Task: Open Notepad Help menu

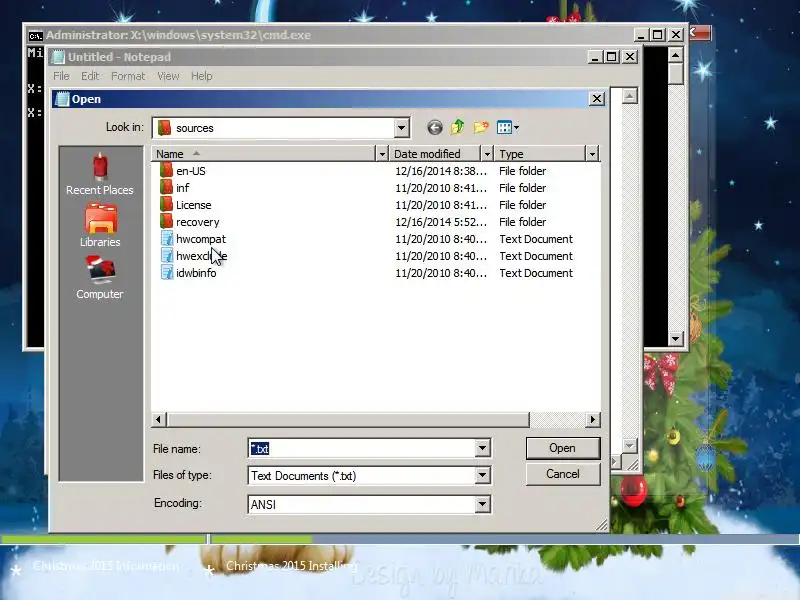Action: point(202,76)
